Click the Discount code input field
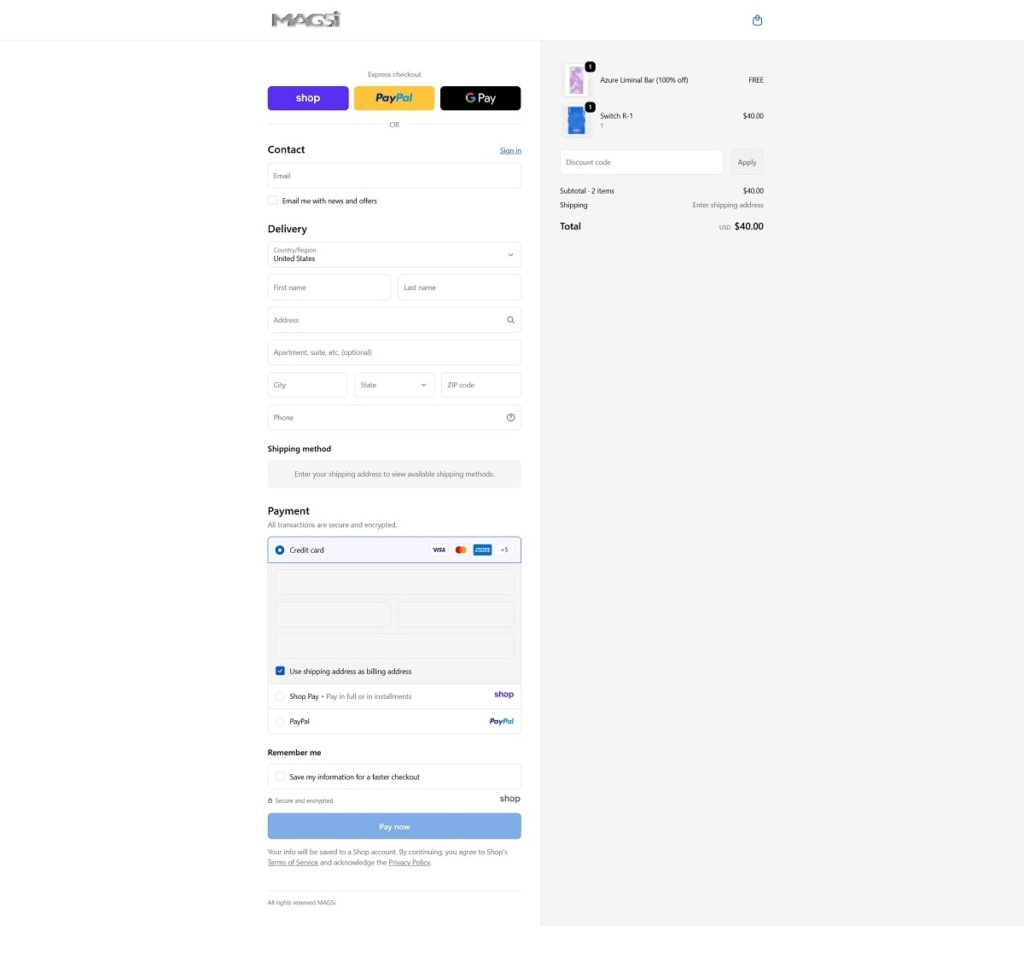 coord(641,162)
